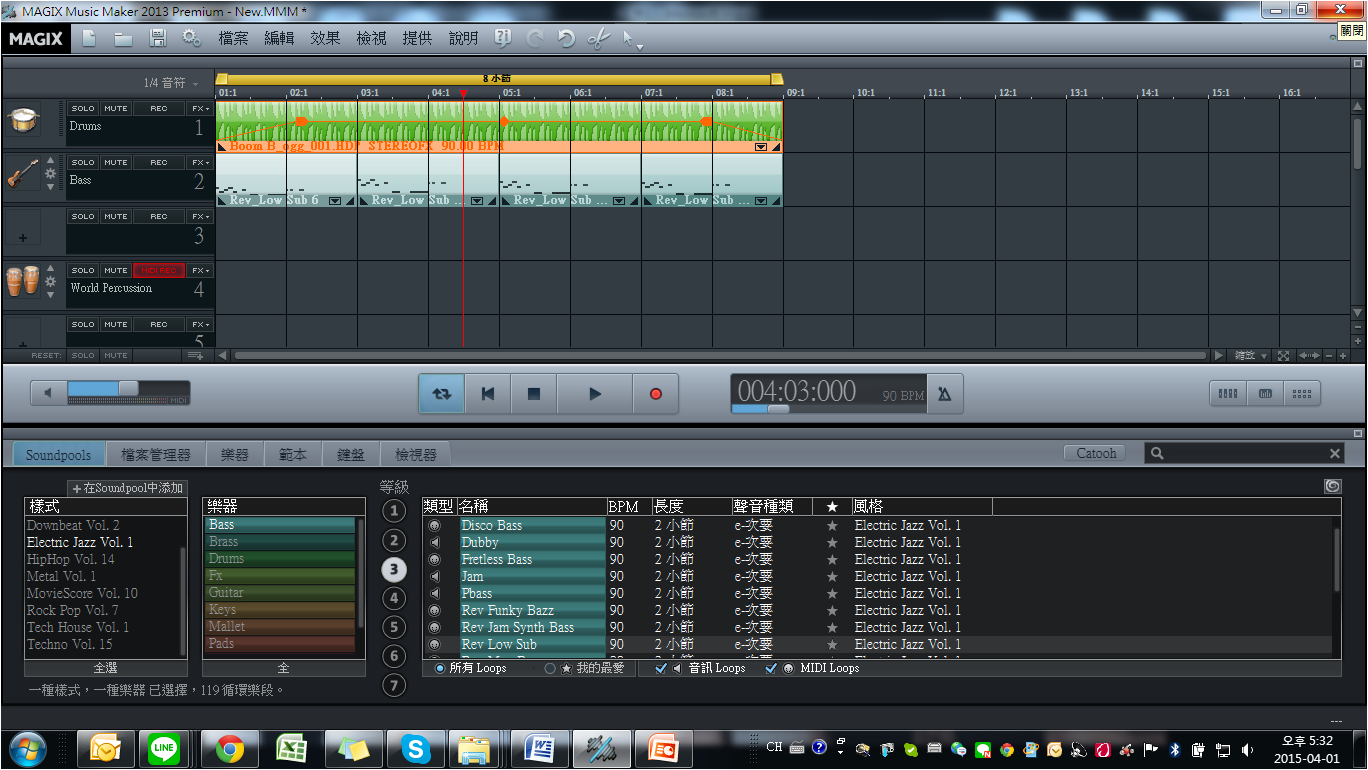Select difficulty level 3 circle
This screenshot has height=770, width=1368.
click(x=394, y=569)
